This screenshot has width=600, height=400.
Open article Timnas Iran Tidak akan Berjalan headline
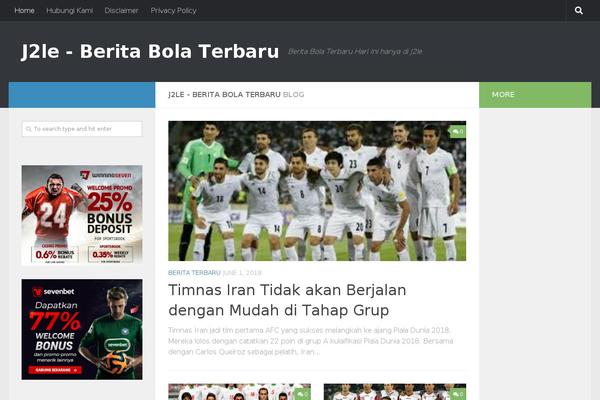(287, 300)
